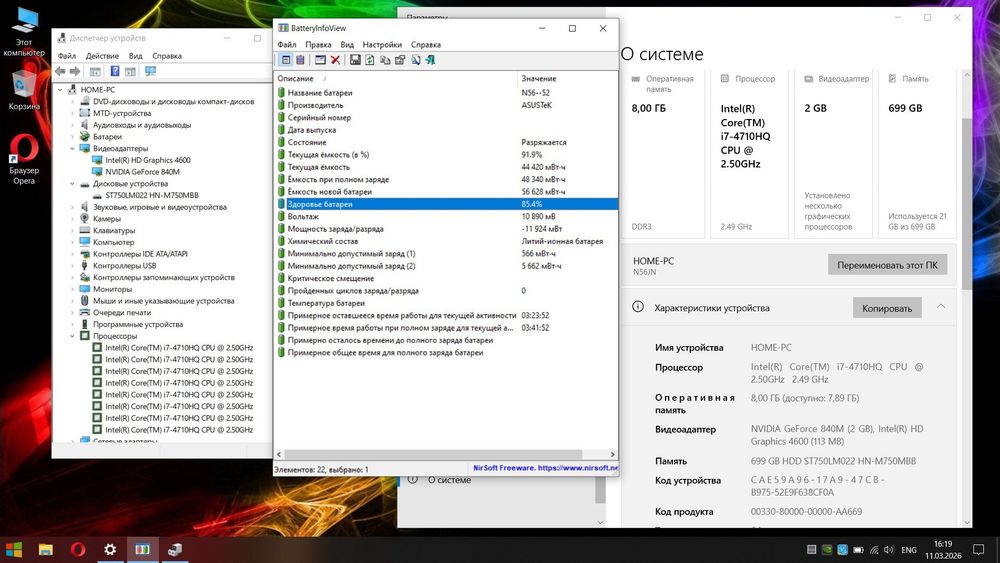Click the Значение column header
The width and height of the screenshot is (1000, 563).
567,78
